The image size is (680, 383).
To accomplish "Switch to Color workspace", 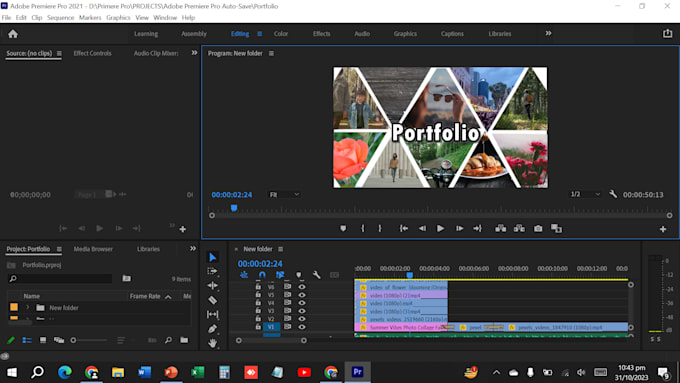I will pos(281,33).
